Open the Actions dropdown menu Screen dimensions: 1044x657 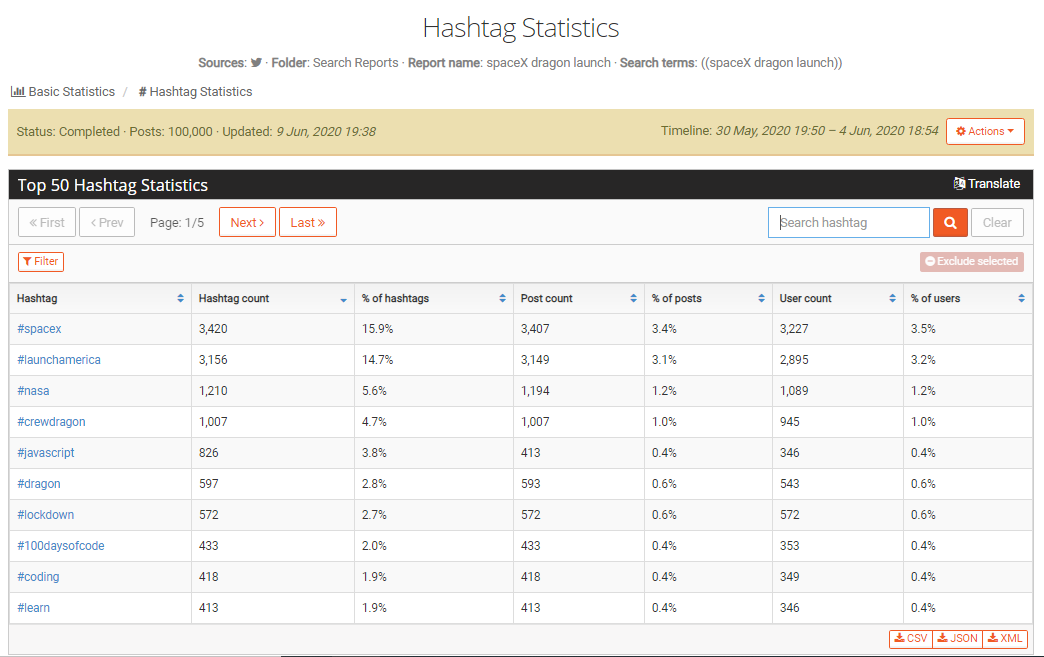(985, 131)
